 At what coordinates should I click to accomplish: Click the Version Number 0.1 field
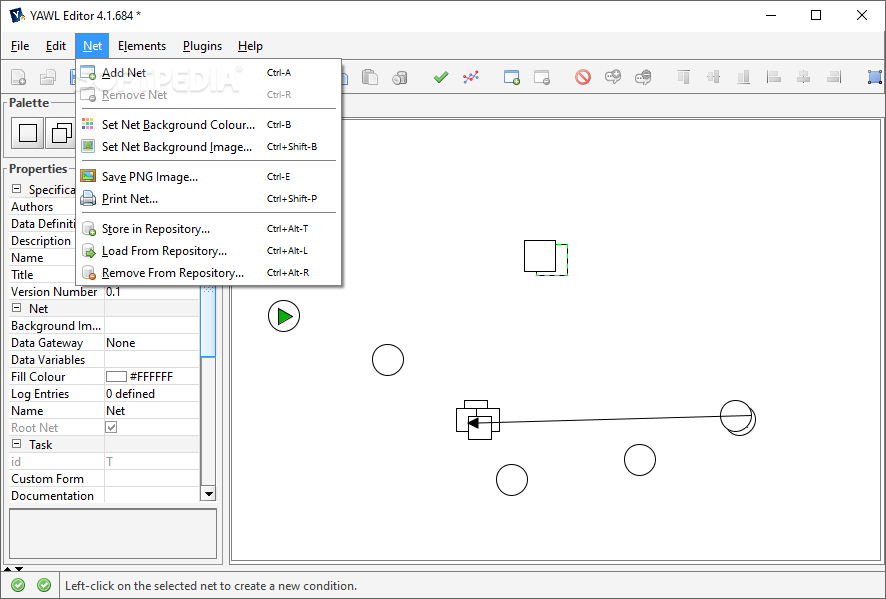coord(151,292)
